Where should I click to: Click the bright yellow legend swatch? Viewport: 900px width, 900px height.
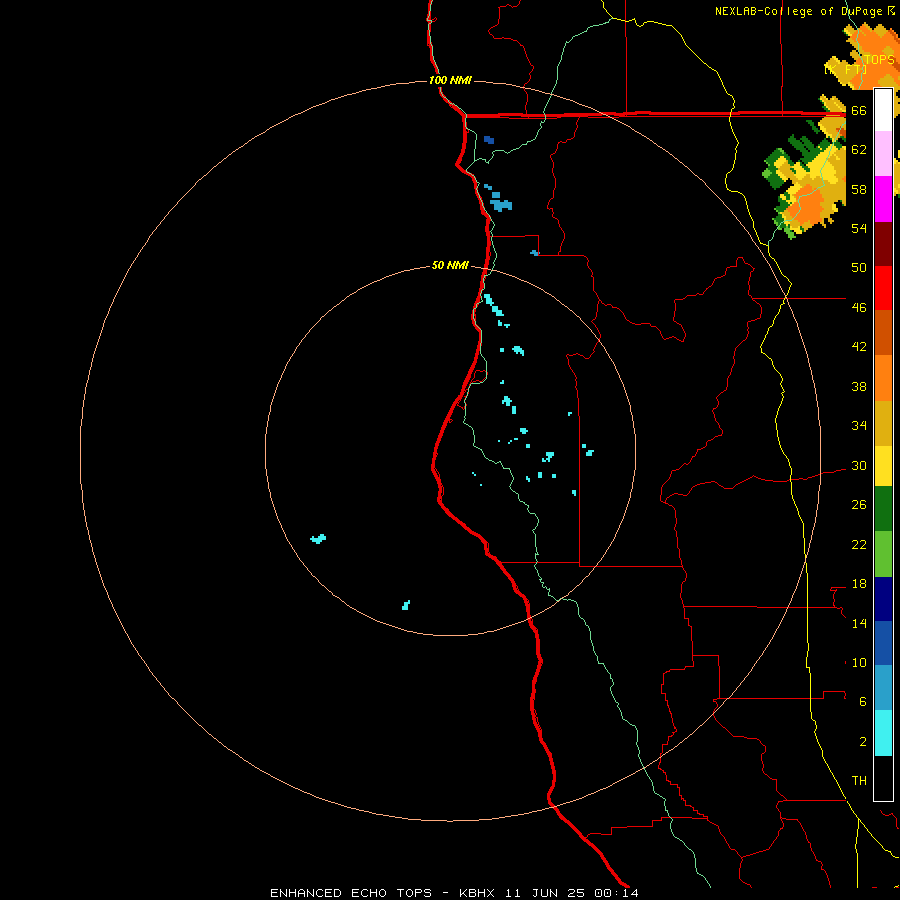click(883, 465)
